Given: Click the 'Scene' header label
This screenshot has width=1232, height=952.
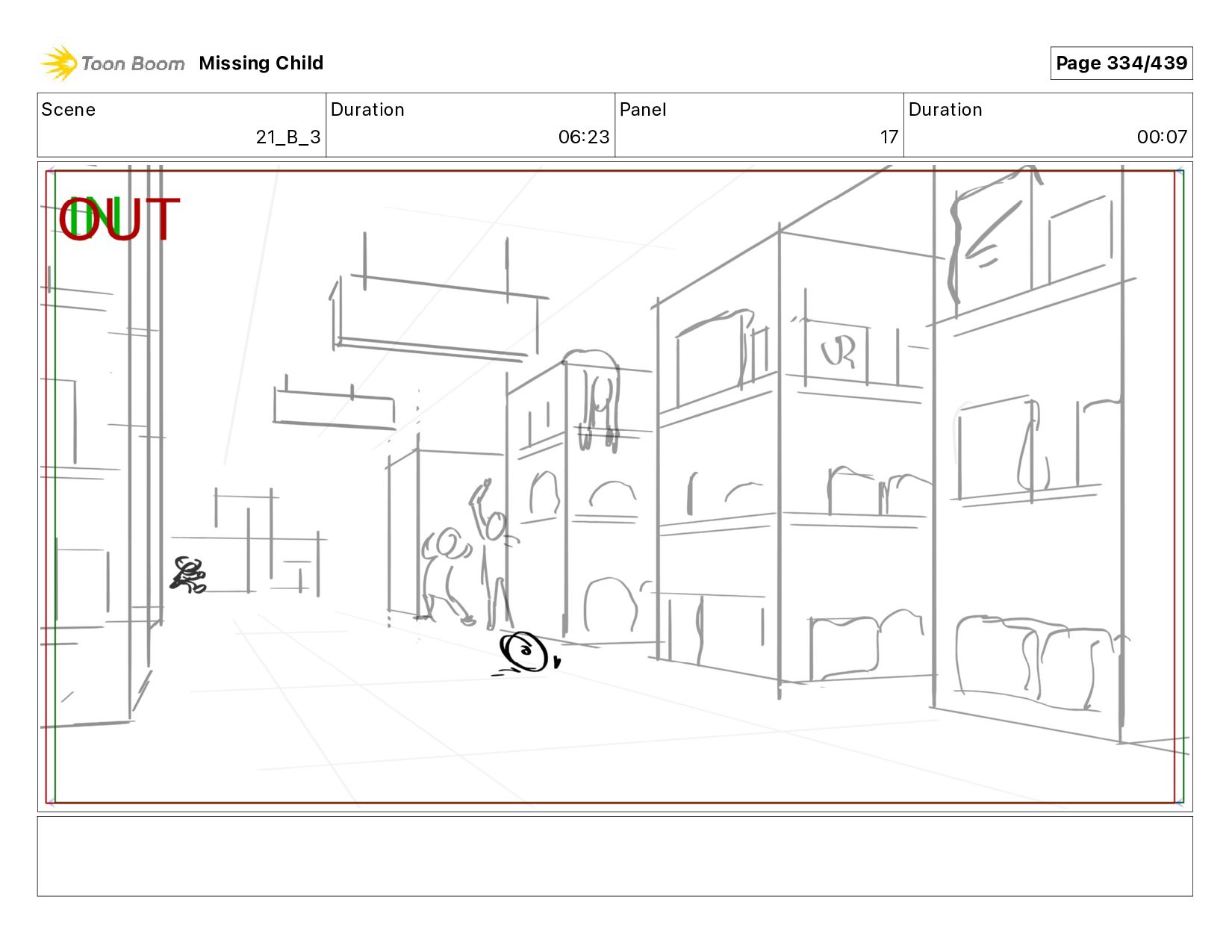Looking at the screenshot, I should 69,110.
